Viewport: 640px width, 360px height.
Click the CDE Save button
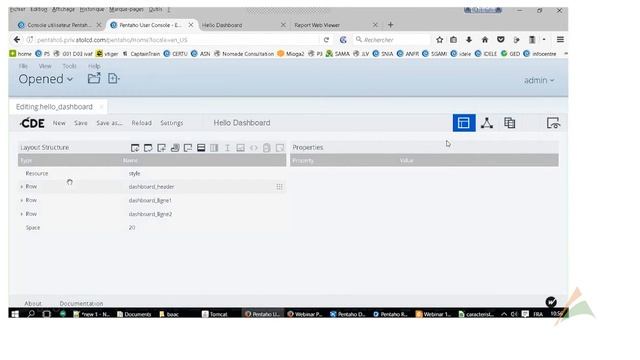pos(81,123)
